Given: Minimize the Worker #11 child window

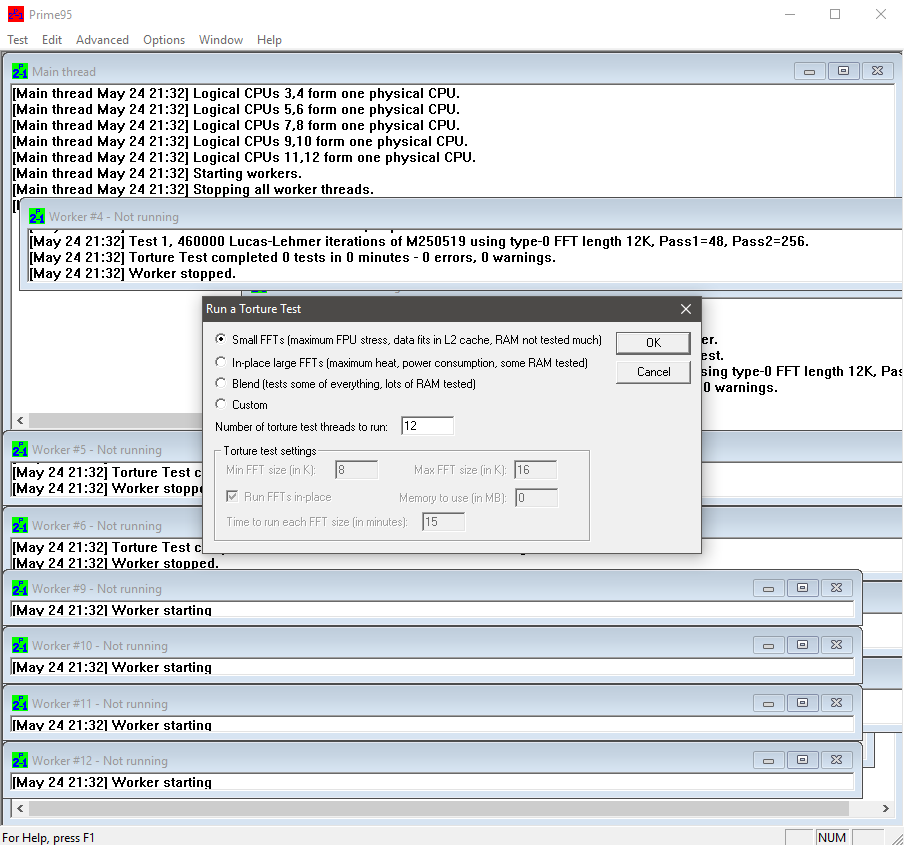Looking at the screenshot, I should click(x=767, y=703).
